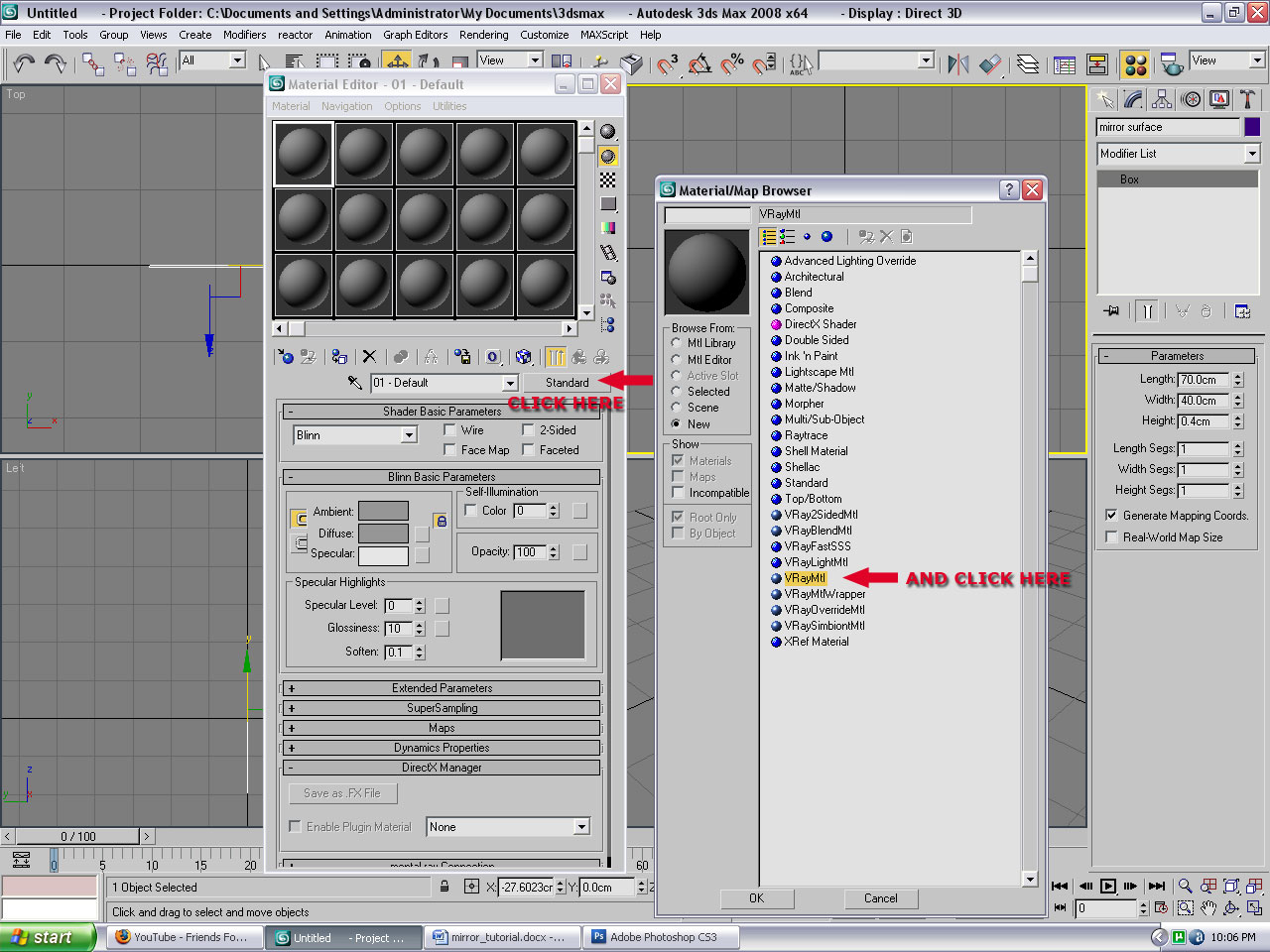
Task: Expand the Maps rollout
Action: 442,728
